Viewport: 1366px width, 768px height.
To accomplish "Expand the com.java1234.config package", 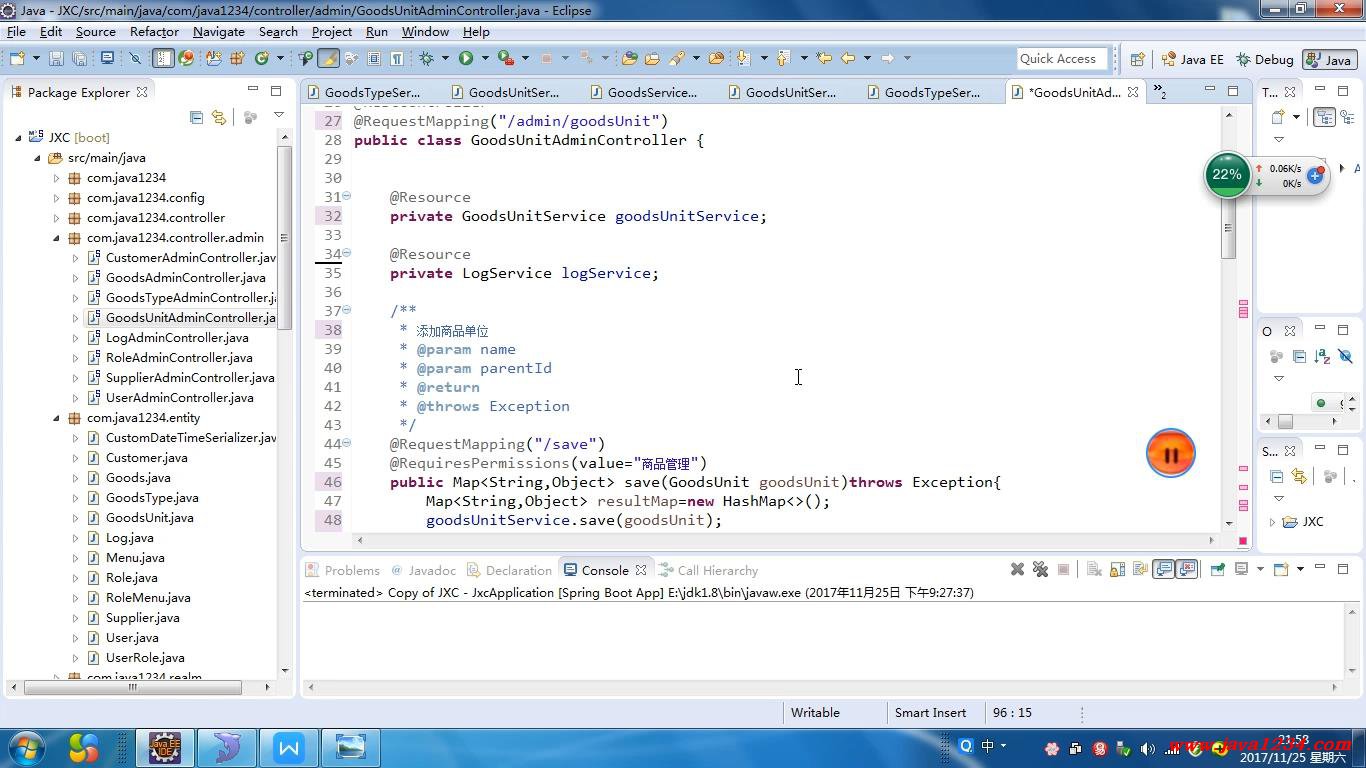I will (56, 198).
